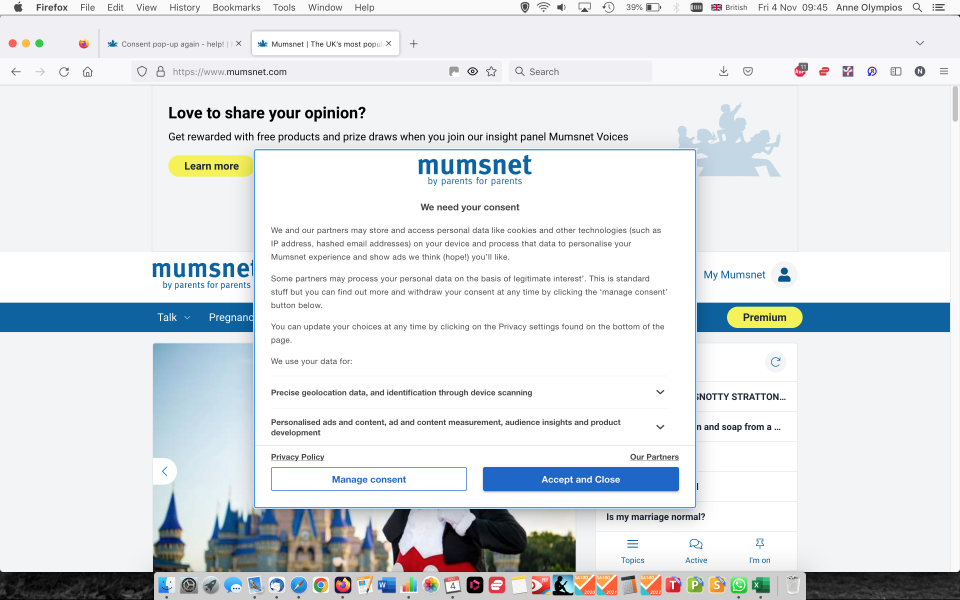Open the Talk dropdown menu on Mumsnet
960x600 pixels.
click(172, 317)
